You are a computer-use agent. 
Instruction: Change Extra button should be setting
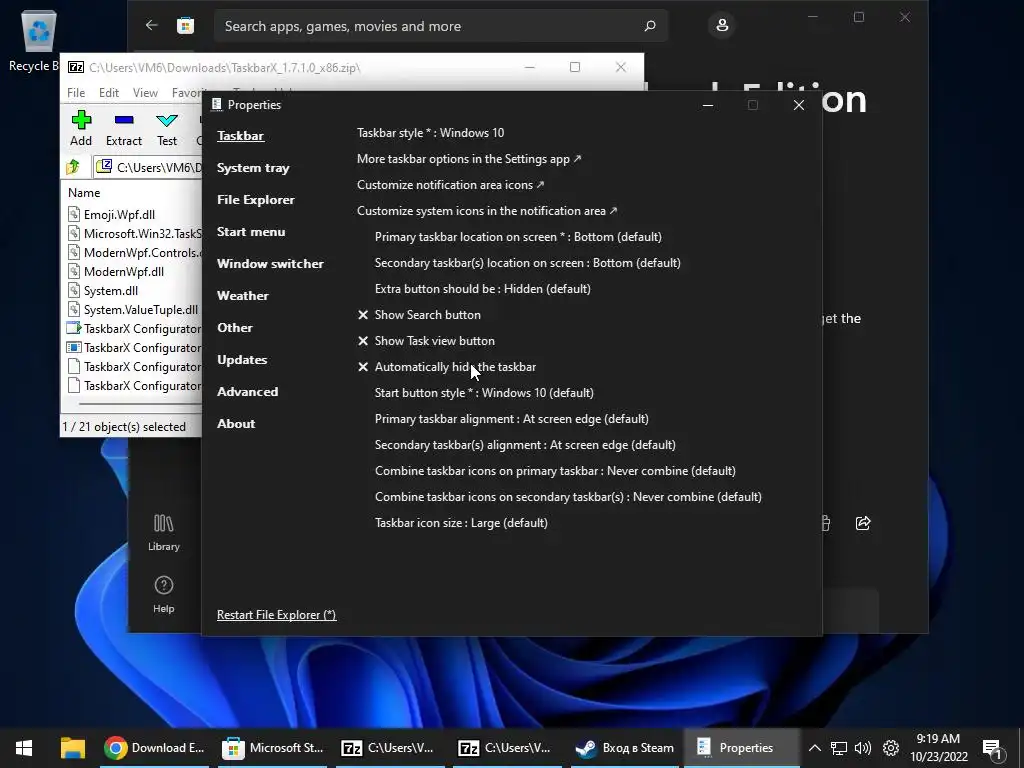pos(483,289)
